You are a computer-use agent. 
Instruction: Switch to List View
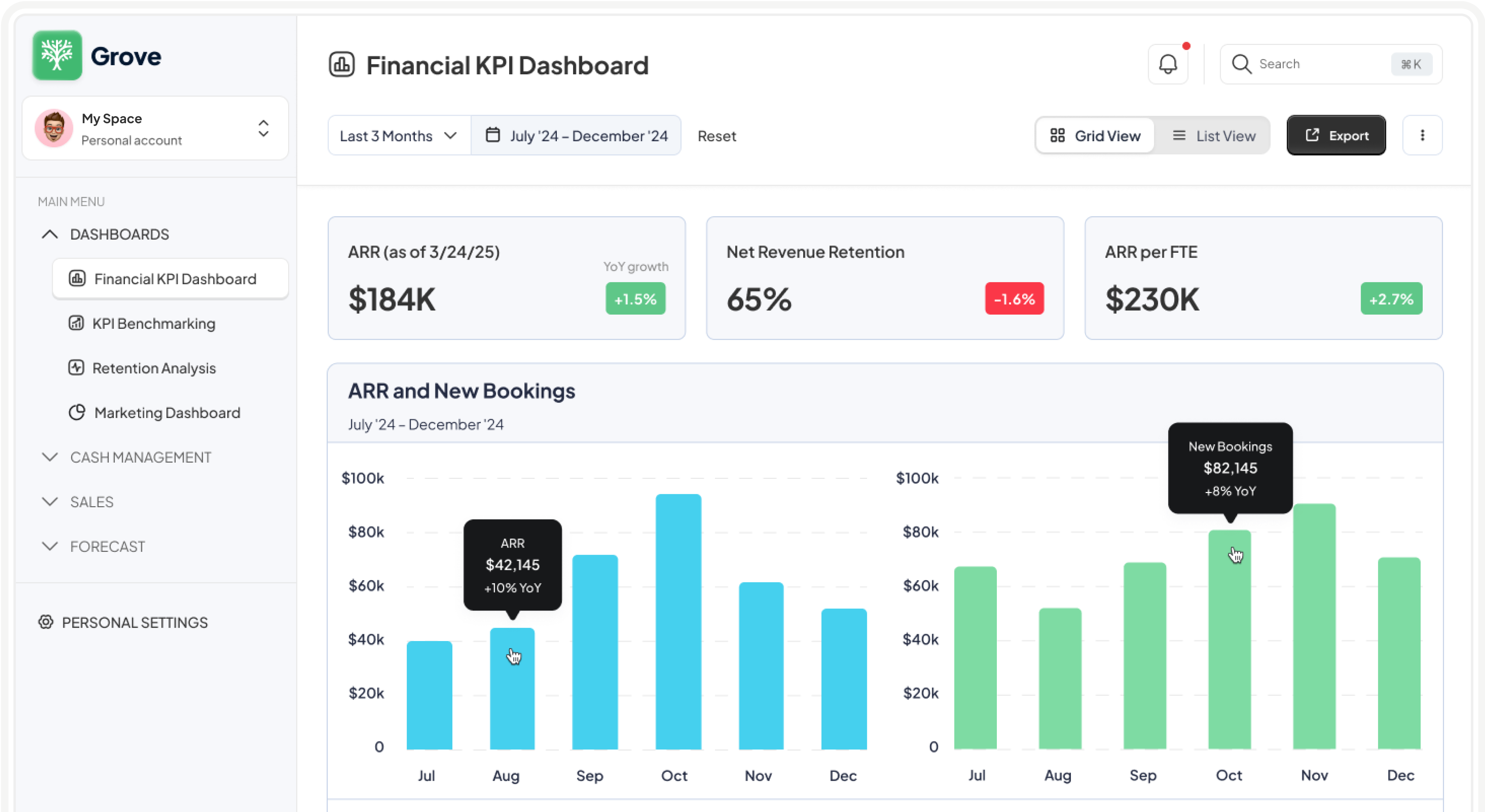click(x=1213, y=136)
